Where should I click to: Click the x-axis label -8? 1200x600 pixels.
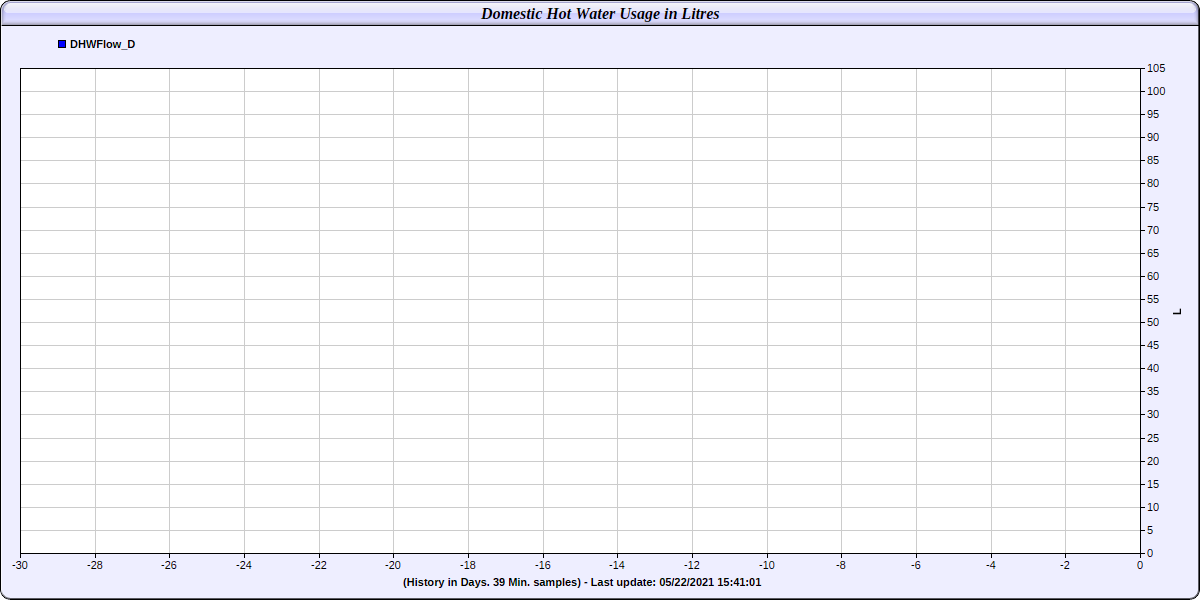pyautogui.click(x=841, y=565)
